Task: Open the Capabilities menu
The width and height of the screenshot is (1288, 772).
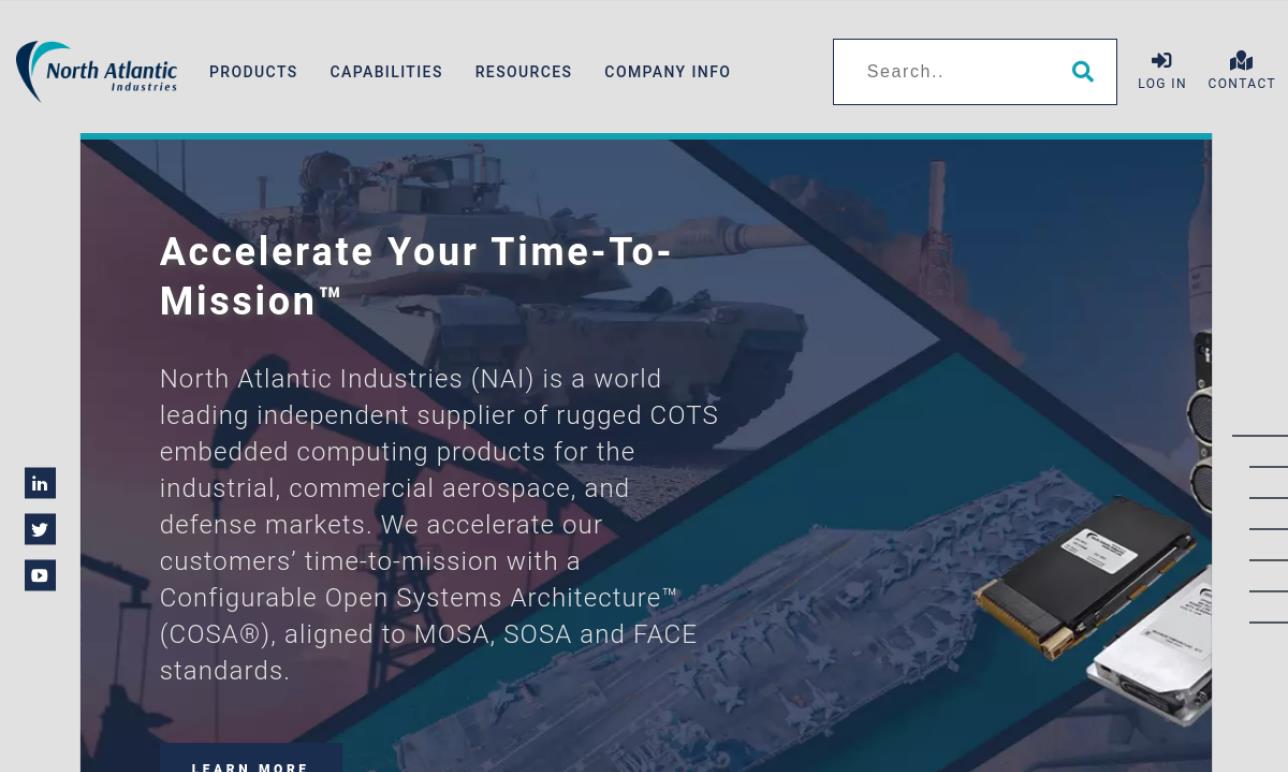Action: (386, 72)
